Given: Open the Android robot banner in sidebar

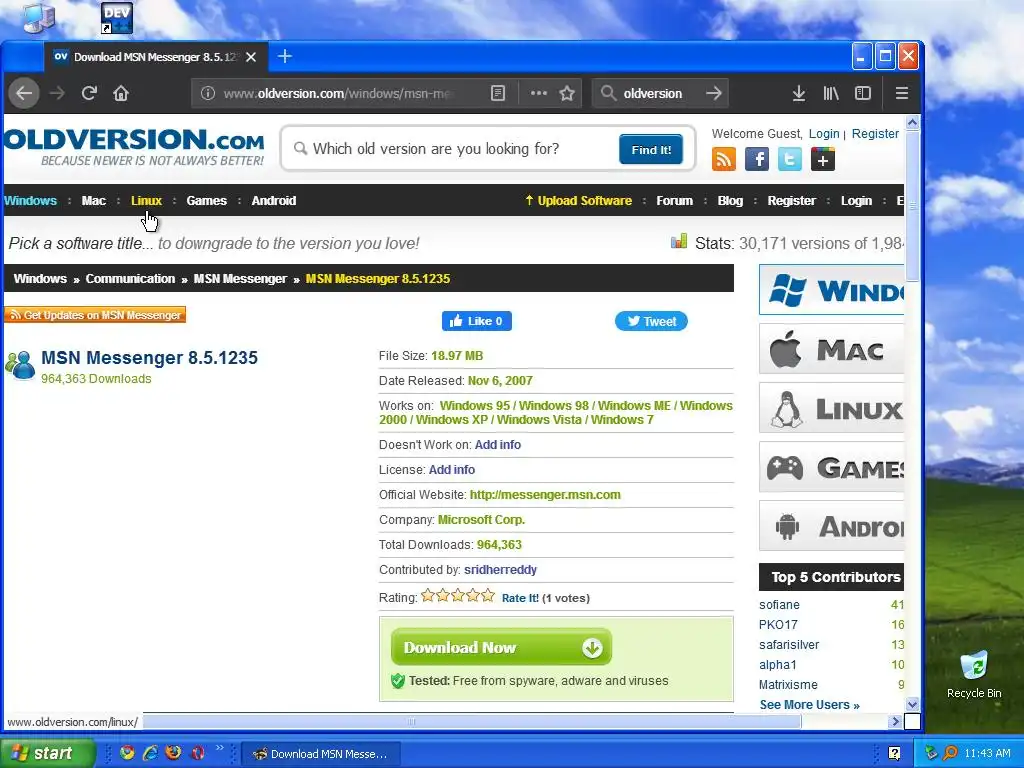Looking at the screenshot, I should point(831,526).
